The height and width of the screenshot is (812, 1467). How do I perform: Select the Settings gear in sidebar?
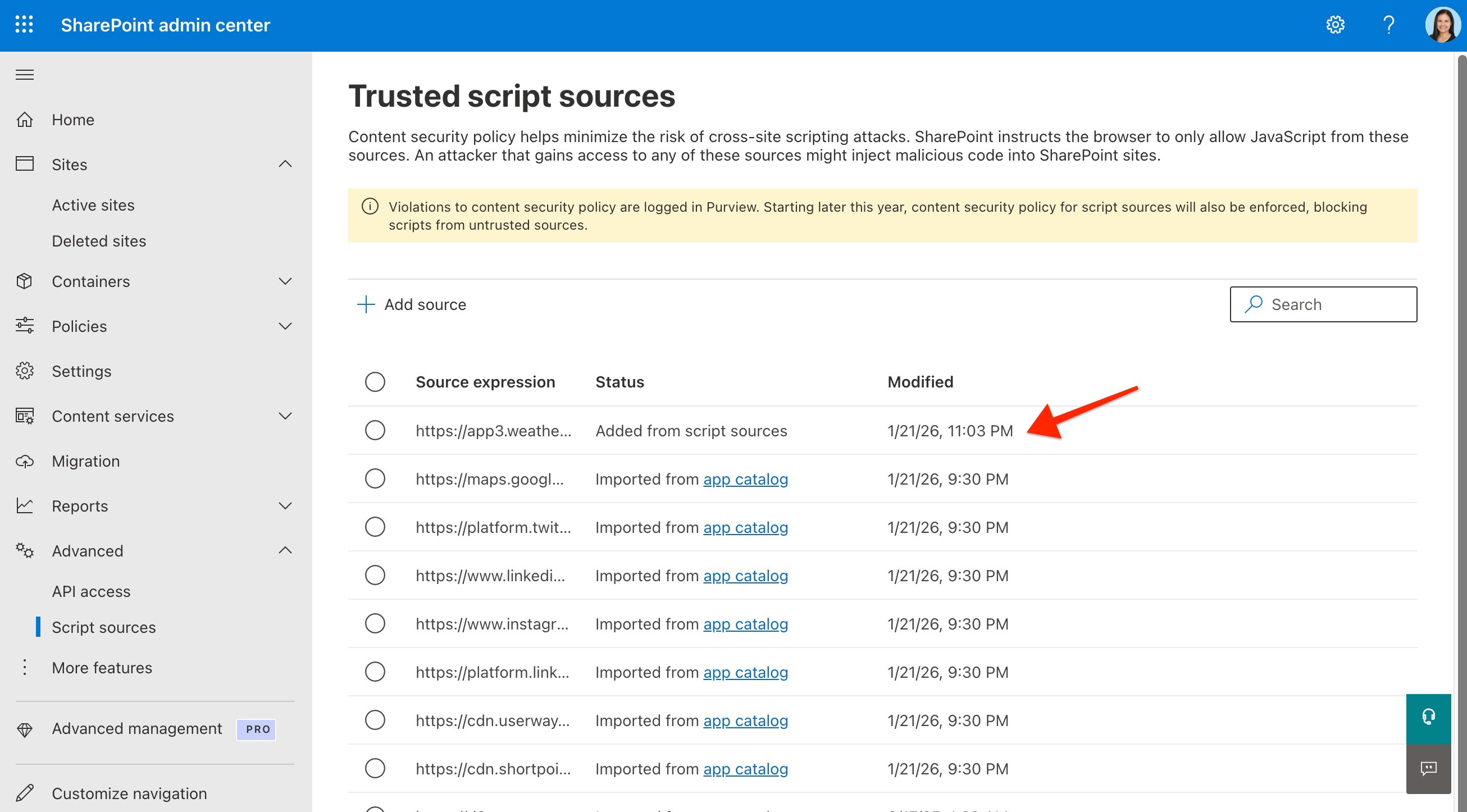tap(25, 371)
